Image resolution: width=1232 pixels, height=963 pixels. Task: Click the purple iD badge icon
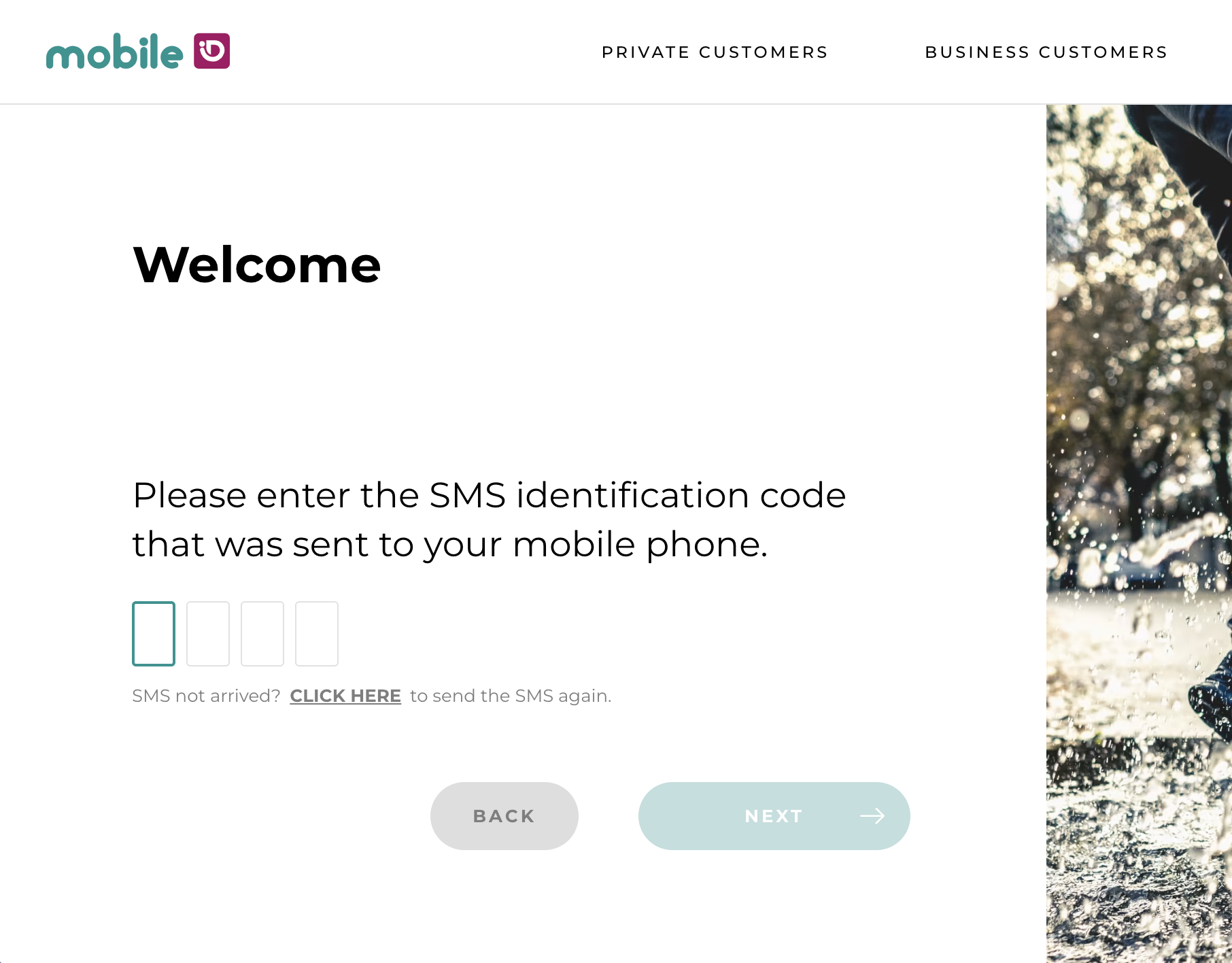point(211,51)
